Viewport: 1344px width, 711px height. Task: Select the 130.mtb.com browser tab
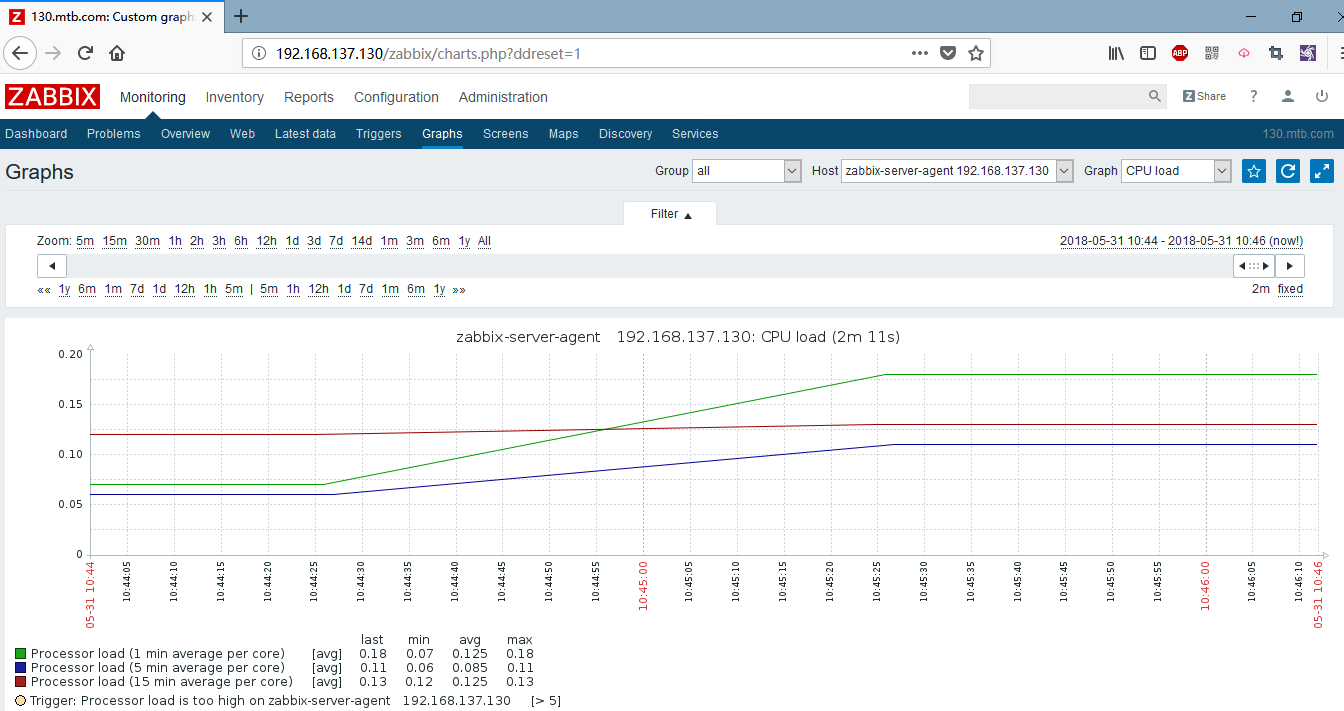[x=110, y=16]
